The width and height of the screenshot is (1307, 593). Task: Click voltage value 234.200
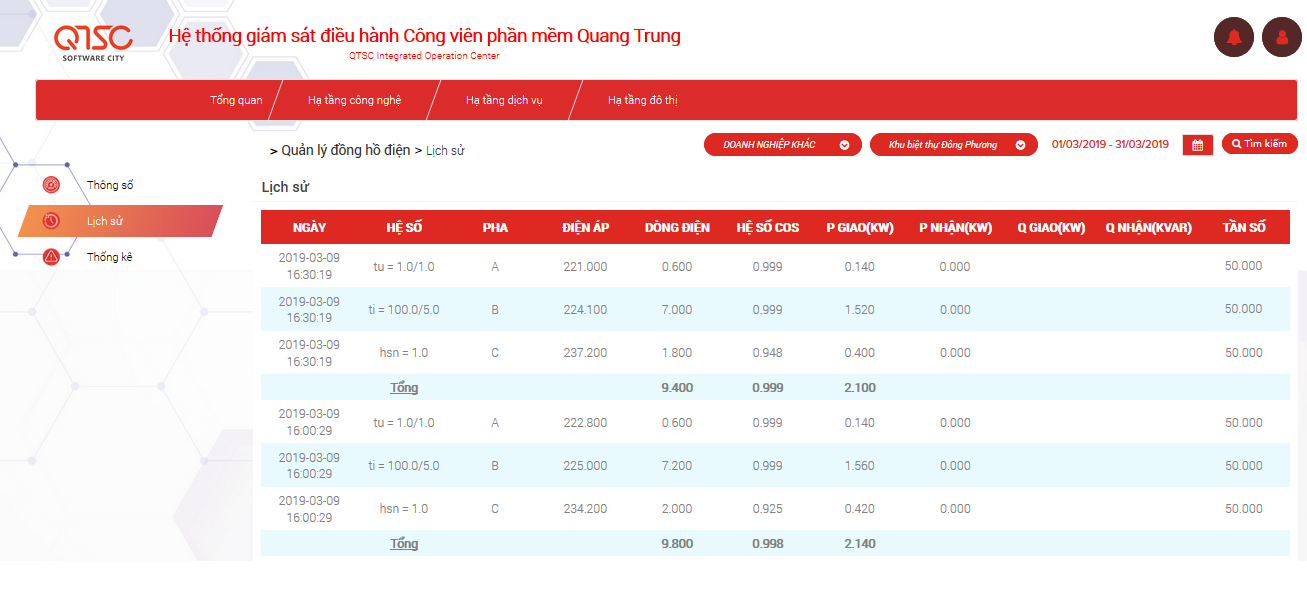tap(585, 509)
